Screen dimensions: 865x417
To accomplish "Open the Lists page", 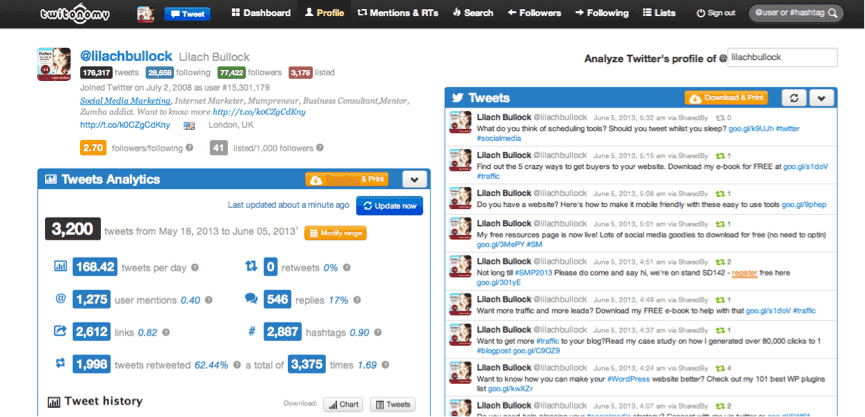I will pos(659,13).
